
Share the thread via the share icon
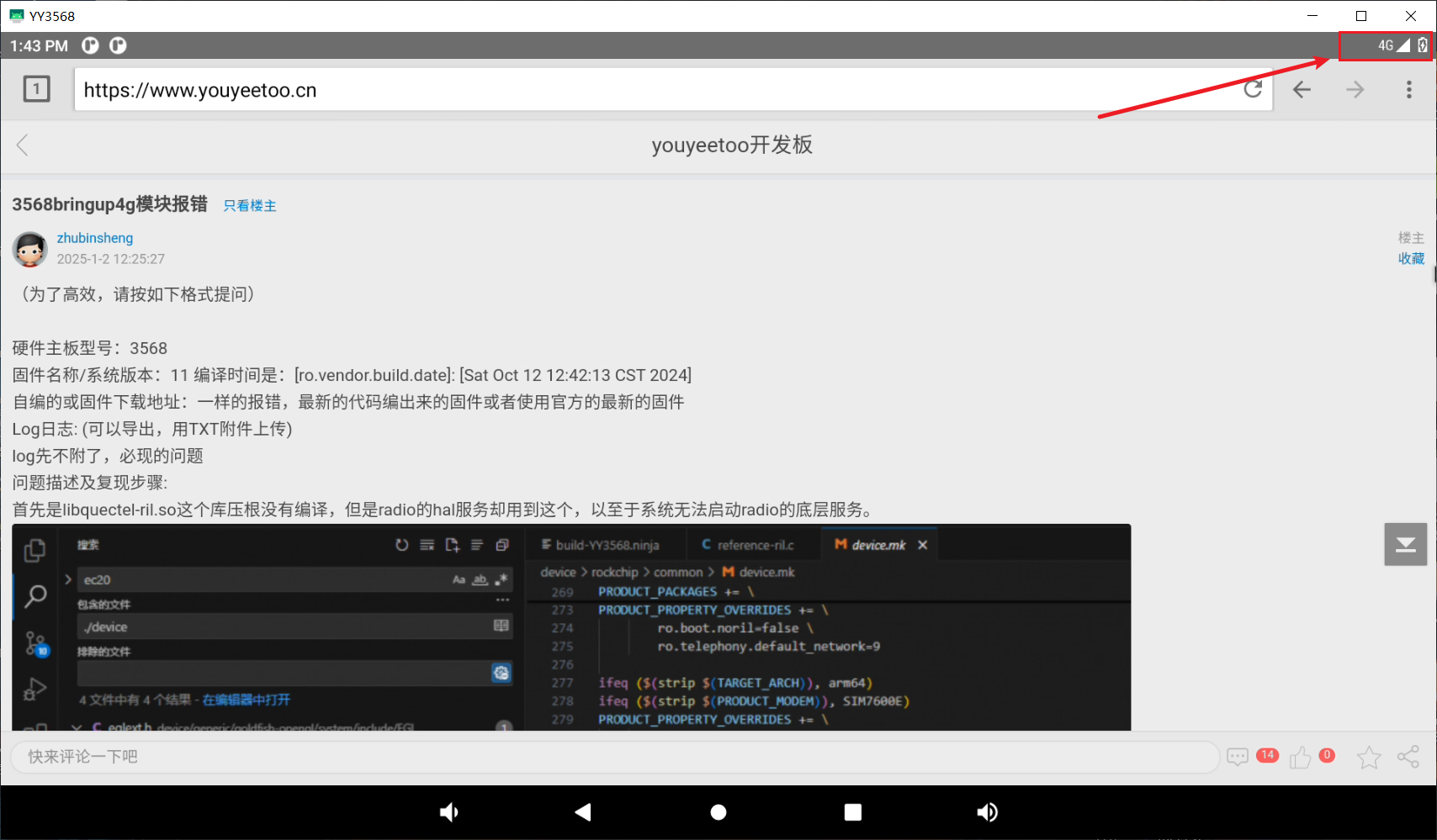[x=1408, y=757]
